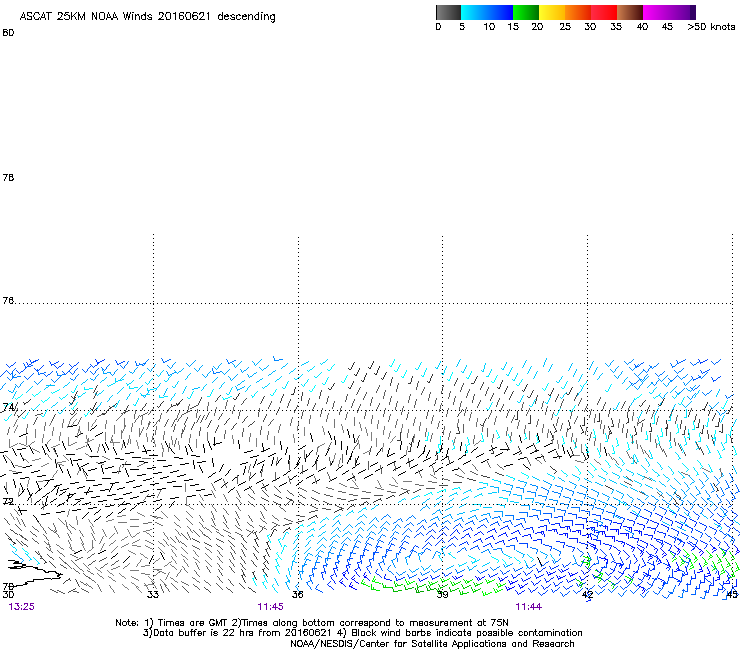Click the purple time stamp '11:45'
This screenshot has width=740, height=650.
point(270,607)
